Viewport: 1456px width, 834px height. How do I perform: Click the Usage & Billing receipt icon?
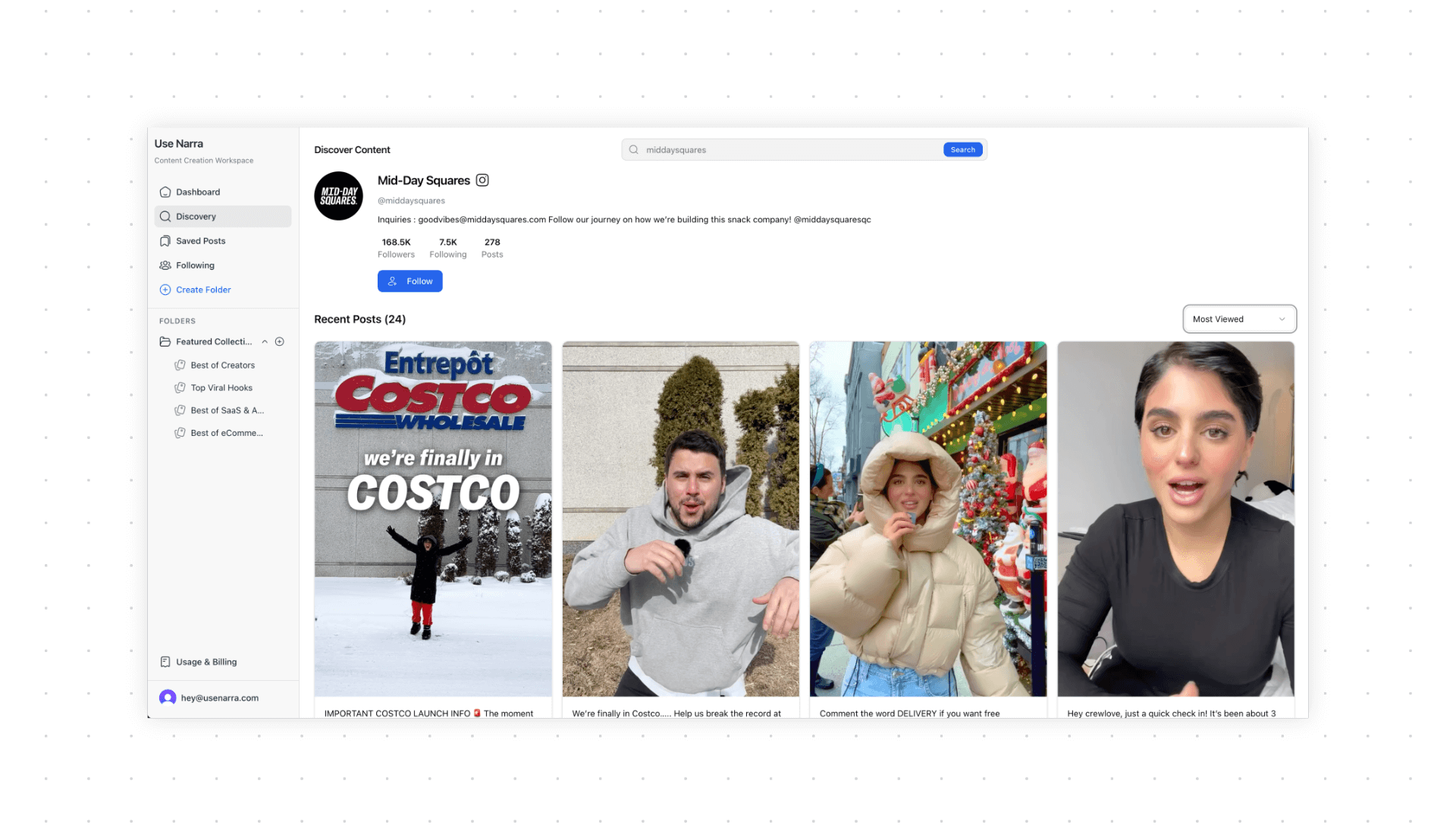165,662
